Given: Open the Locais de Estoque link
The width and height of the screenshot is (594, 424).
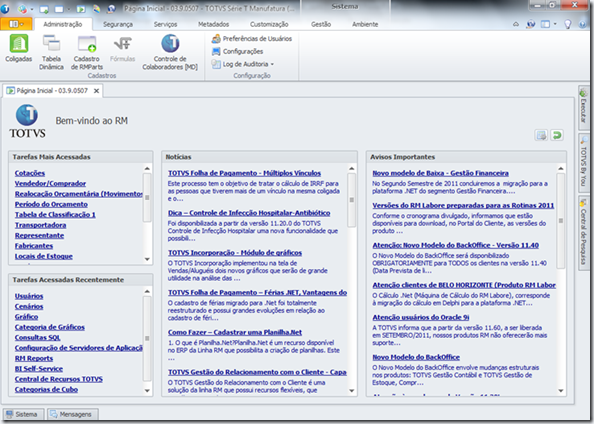Looking at the screenshot, I should click(x=44, y=256).
